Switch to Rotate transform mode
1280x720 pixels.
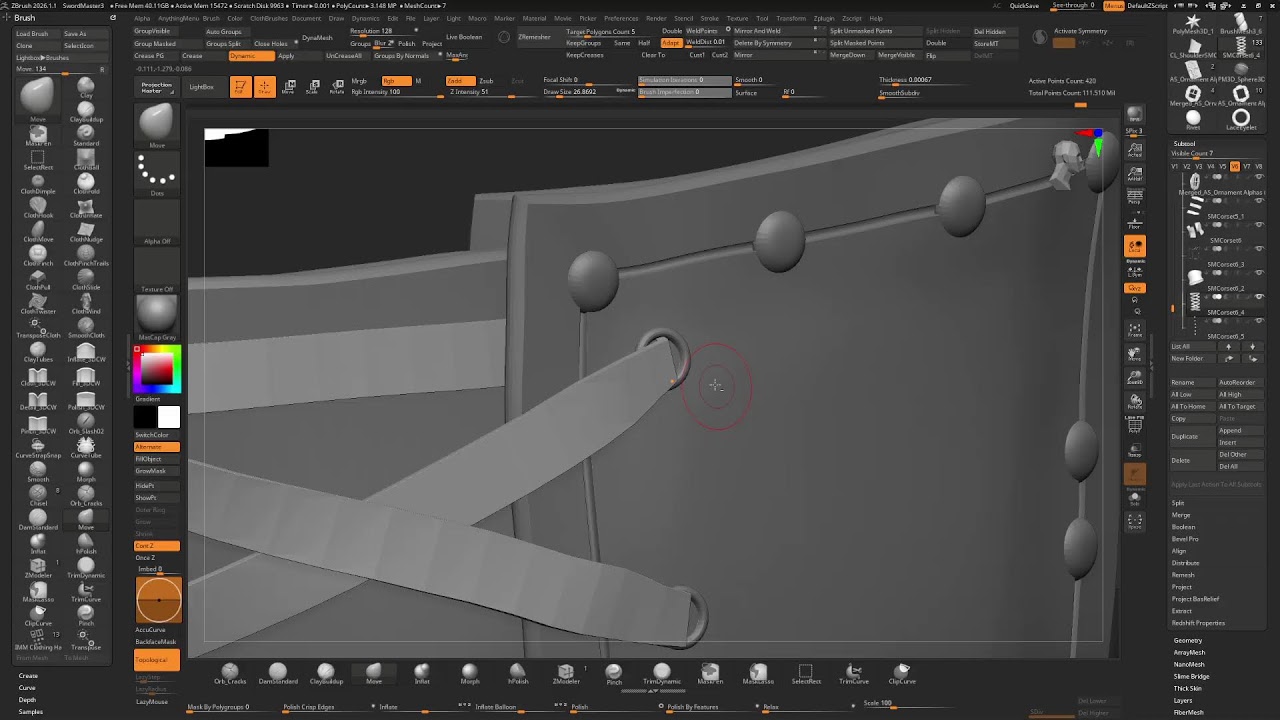click(337, 87)
